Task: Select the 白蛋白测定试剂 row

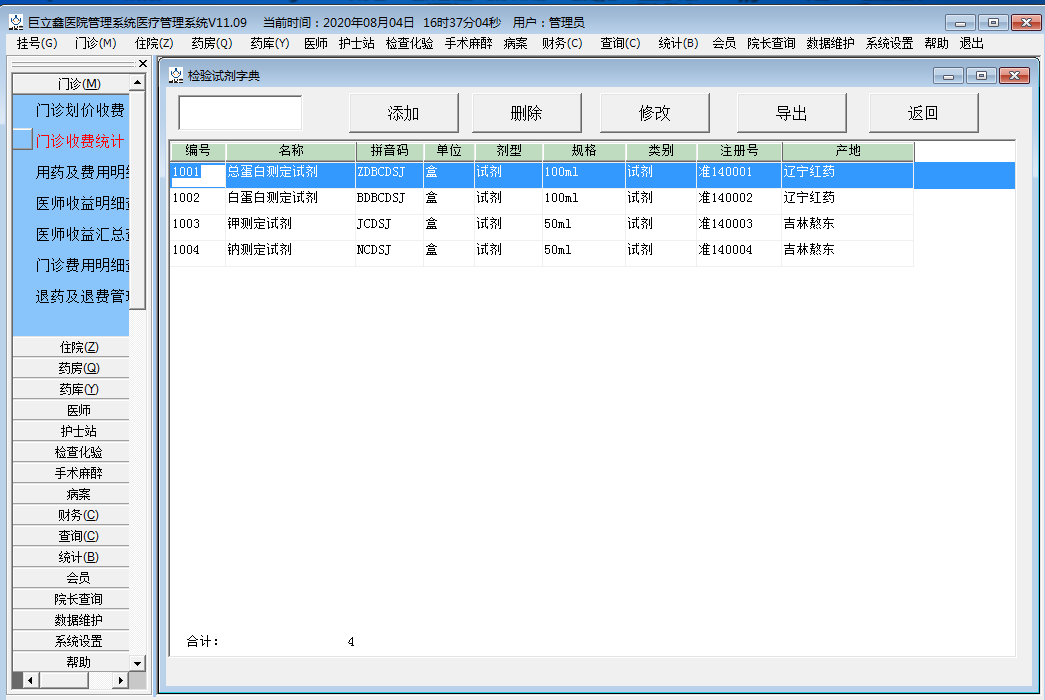Action: (272, 198)
